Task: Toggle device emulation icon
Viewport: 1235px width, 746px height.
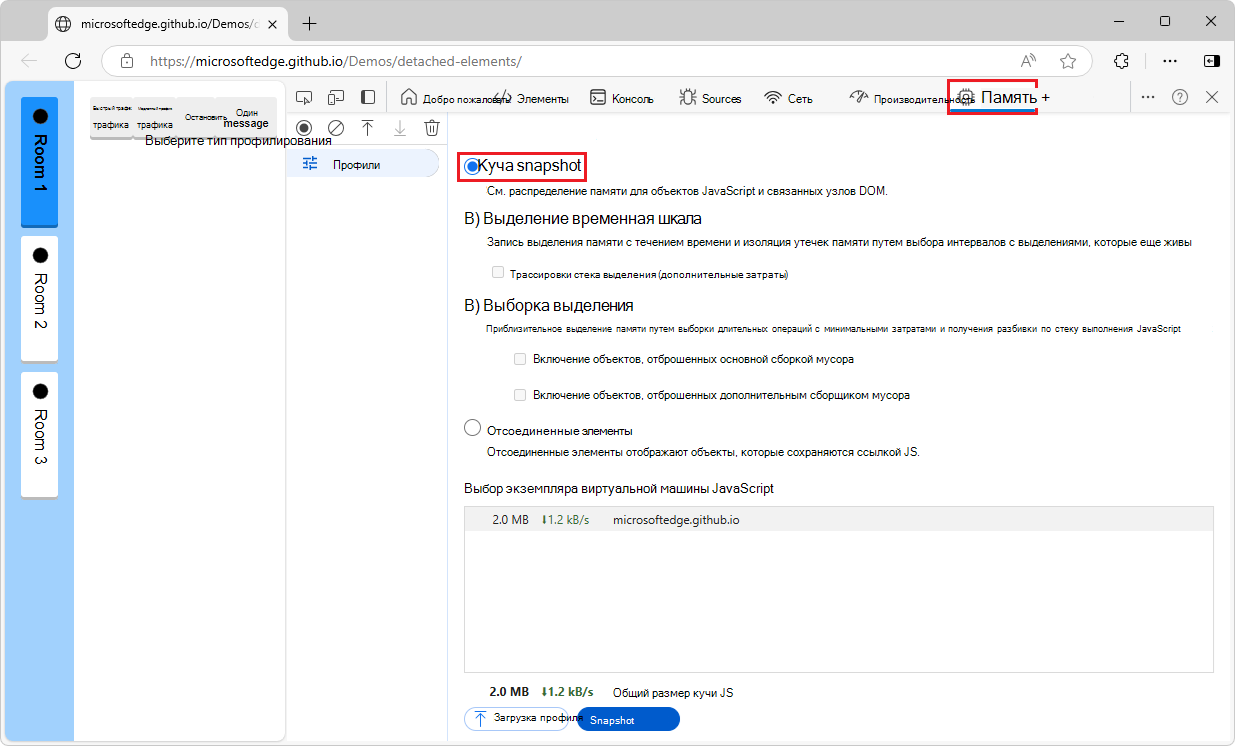Action: tap(336, 98)
